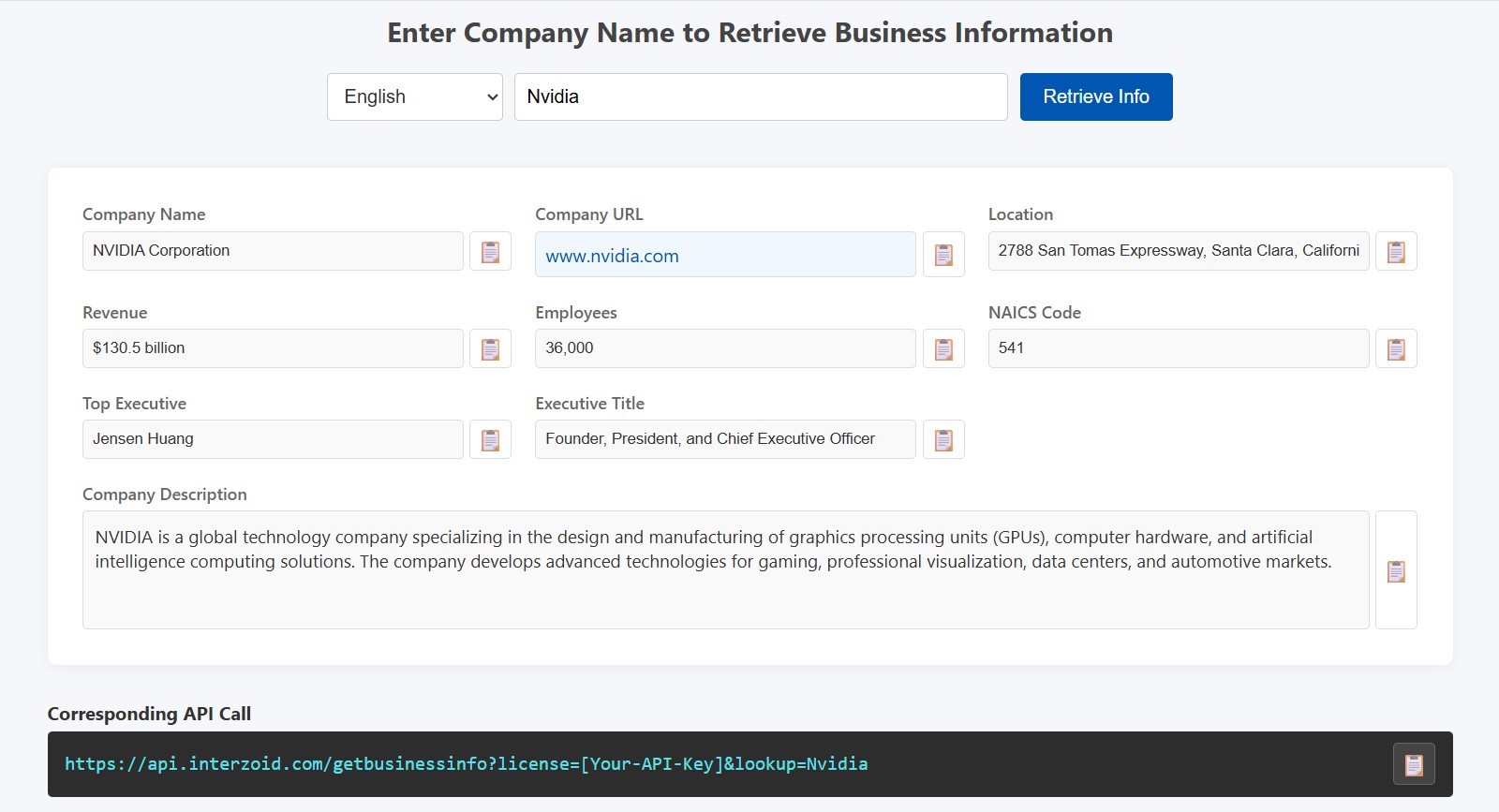
Task: Focus the company name search box containing Nvidia
Action: 761,96
